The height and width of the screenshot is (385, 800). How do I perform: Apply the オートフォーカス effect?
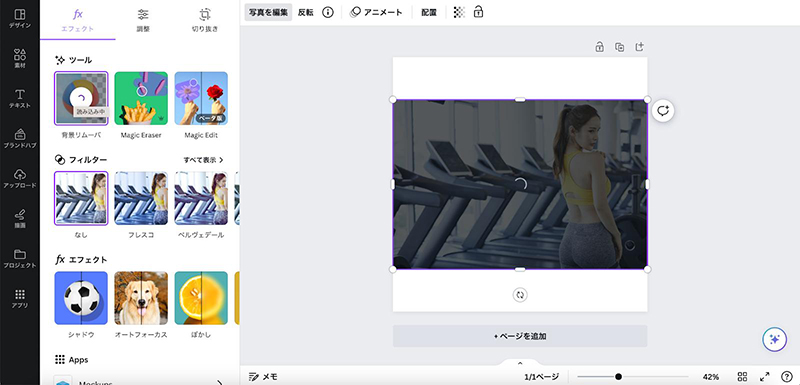(141, 298)
